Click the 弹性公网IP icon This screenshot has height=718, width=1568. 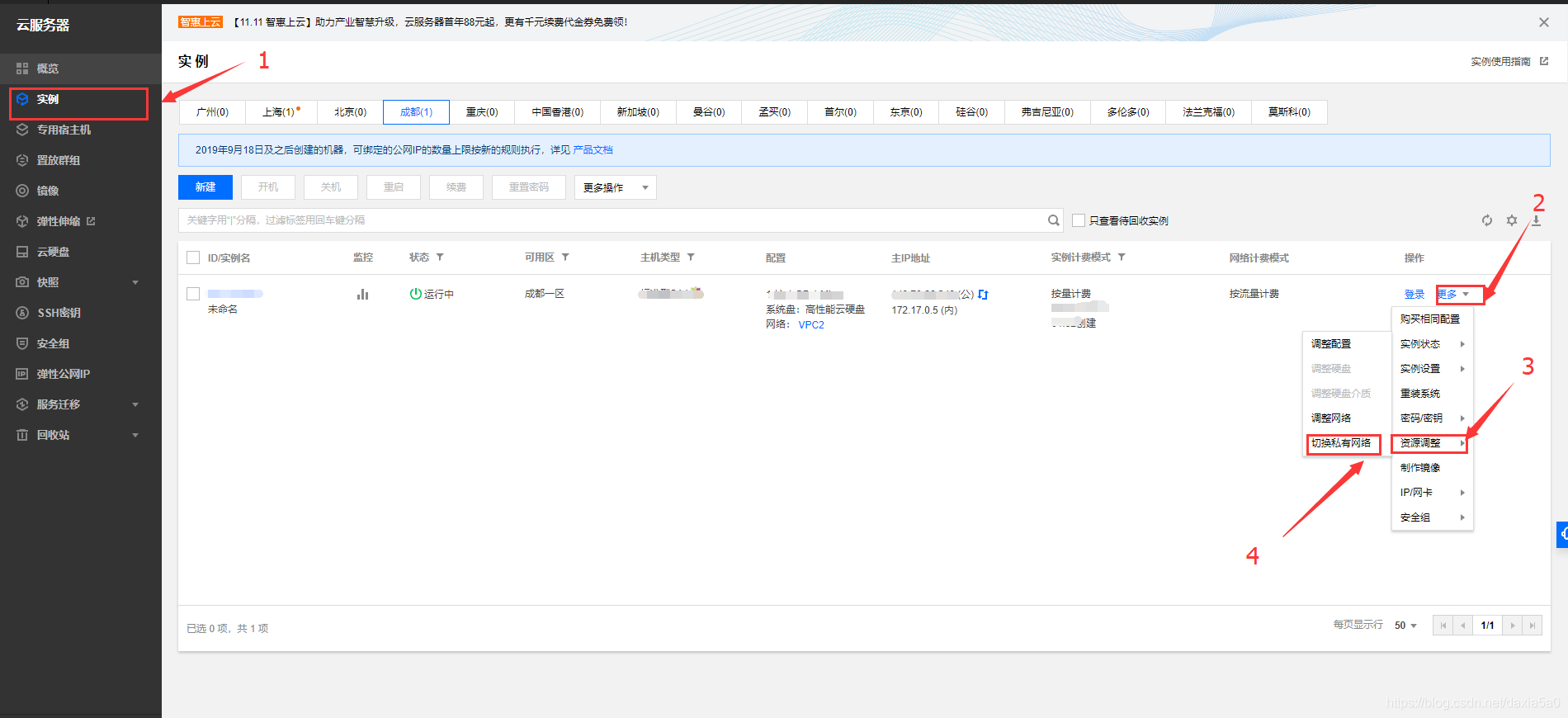click(x=22, y=374)
